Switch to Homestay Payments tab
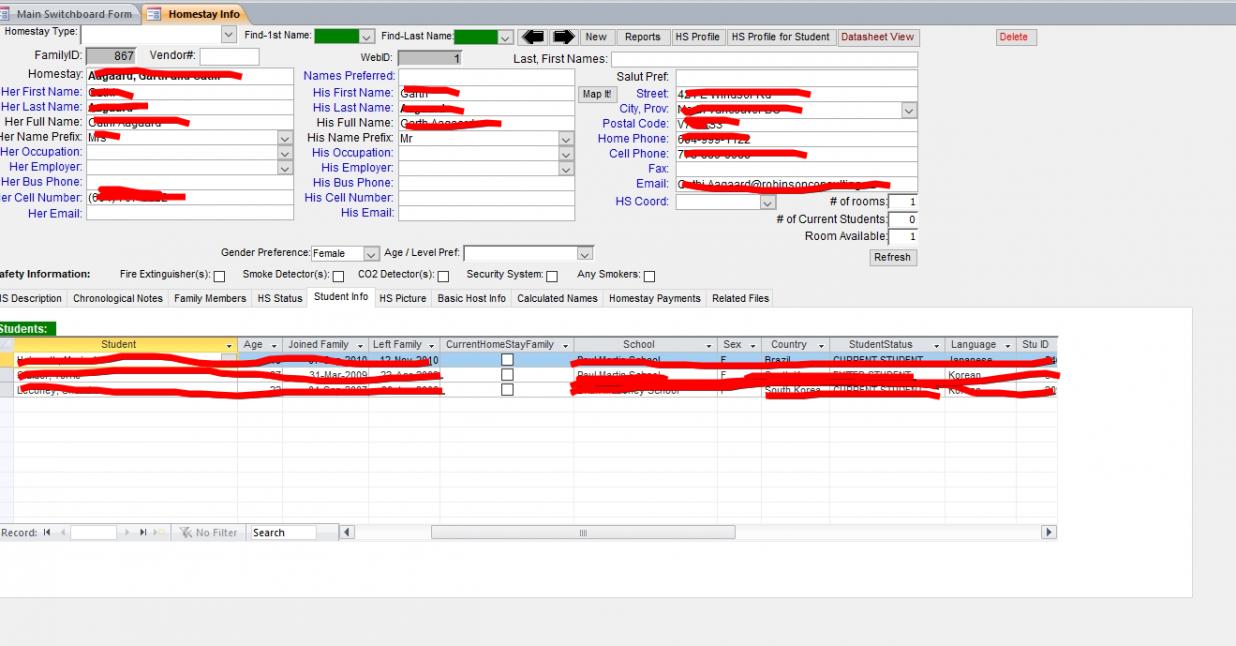 click(x=655, y=298)
